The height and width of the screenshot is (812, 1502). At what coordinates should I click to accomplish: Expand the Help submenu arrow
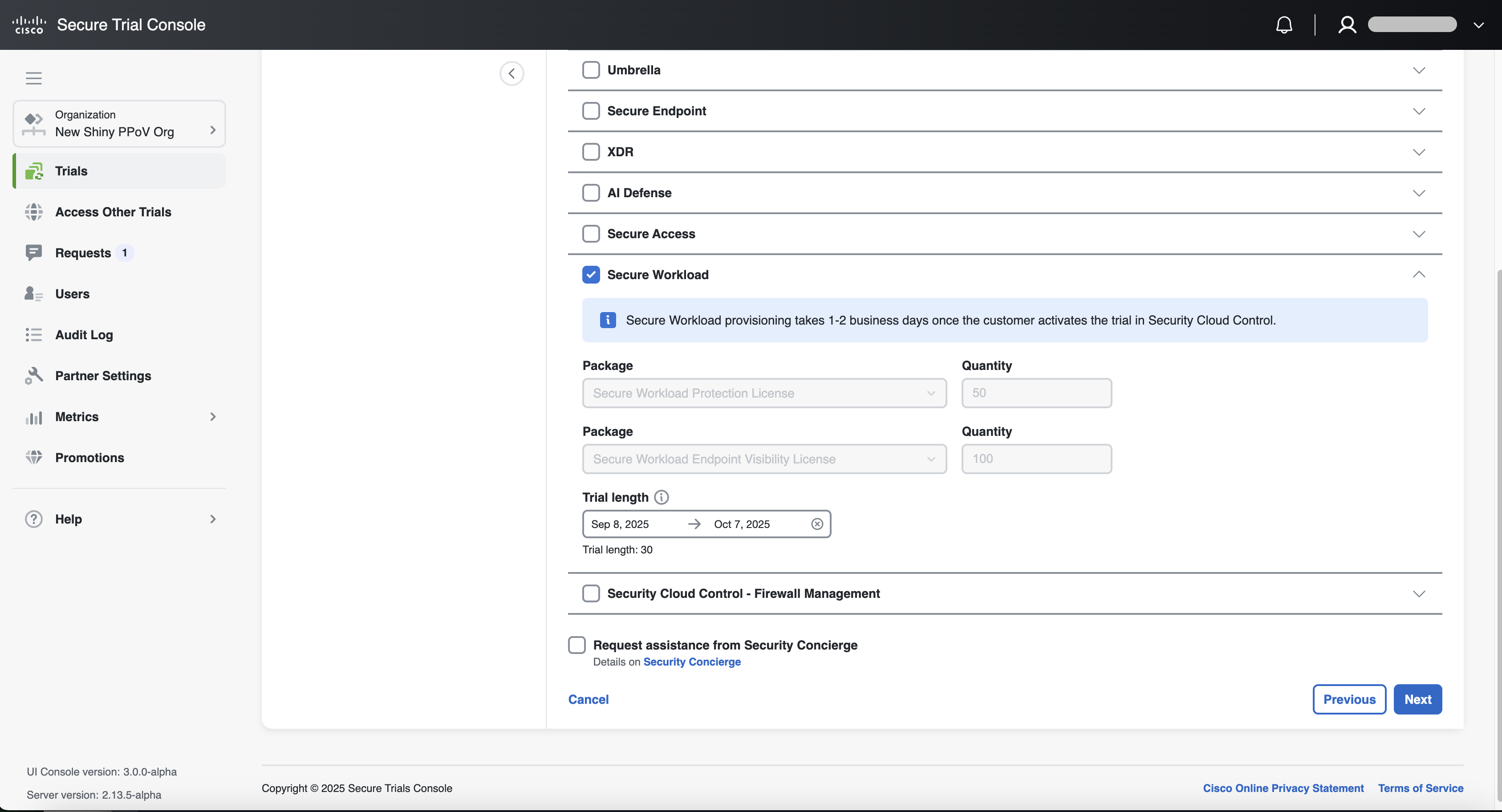pyautogui.click(x=213, y=519)
